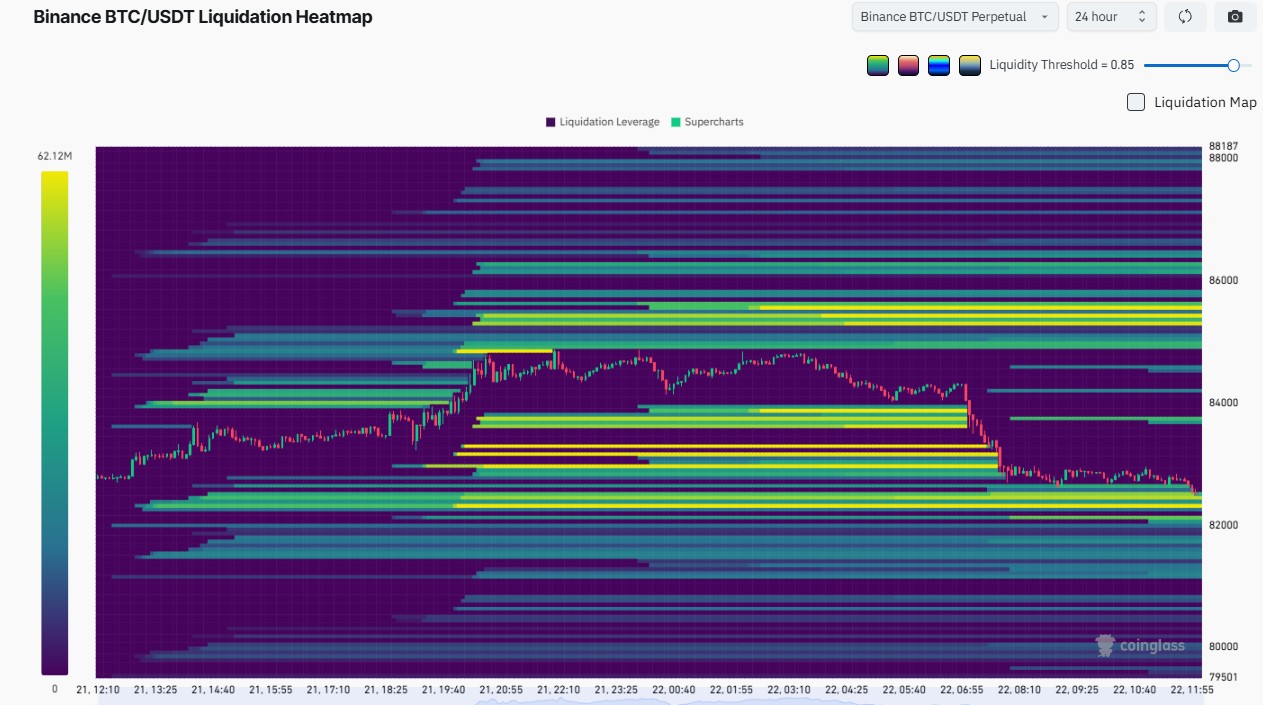
Task: Click the 62.12M scale maximum label
Action: [54, 156]
